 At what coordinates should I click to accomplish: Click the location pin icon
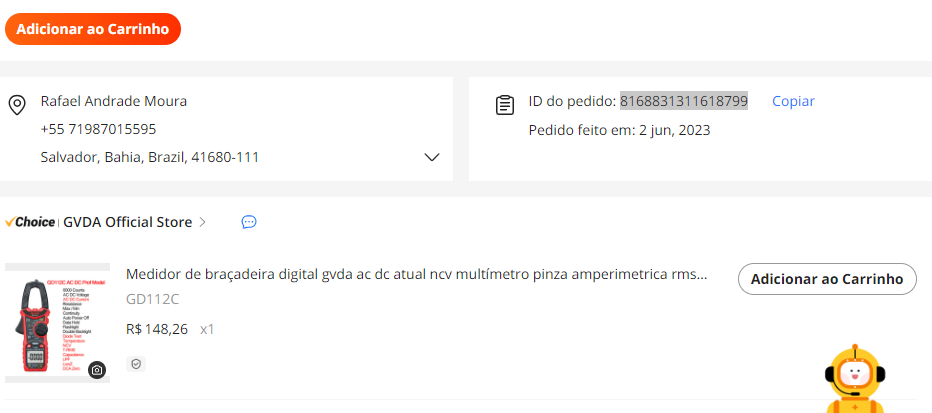[x=17, y=105]
